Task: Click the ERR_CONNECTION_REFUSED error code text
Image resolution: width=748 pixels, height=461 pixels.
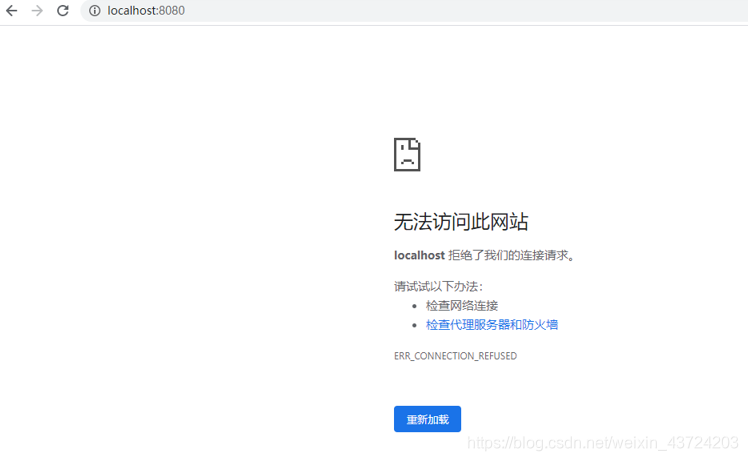Action: click(456, 356)
